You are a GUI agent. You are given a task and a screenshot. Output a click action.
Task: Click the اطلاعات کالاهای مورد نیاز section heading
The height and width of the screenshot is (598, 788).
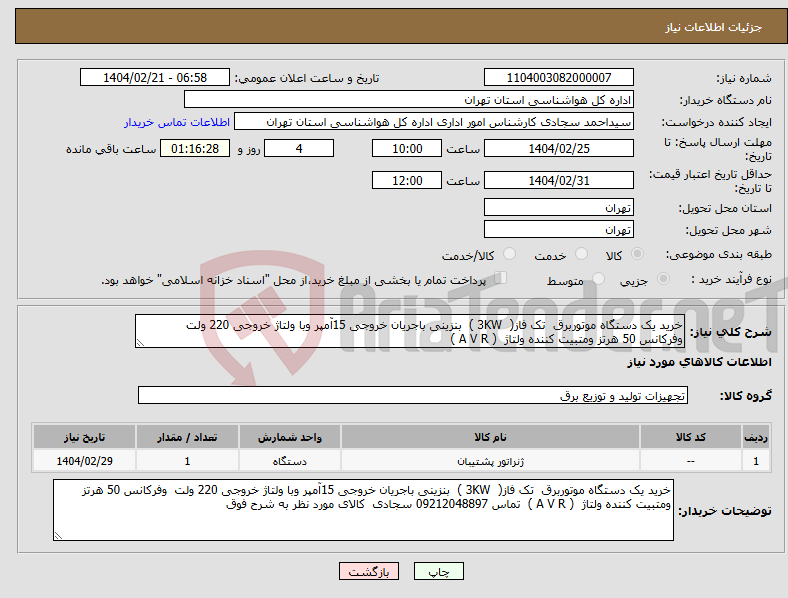(x=699, y=362)
